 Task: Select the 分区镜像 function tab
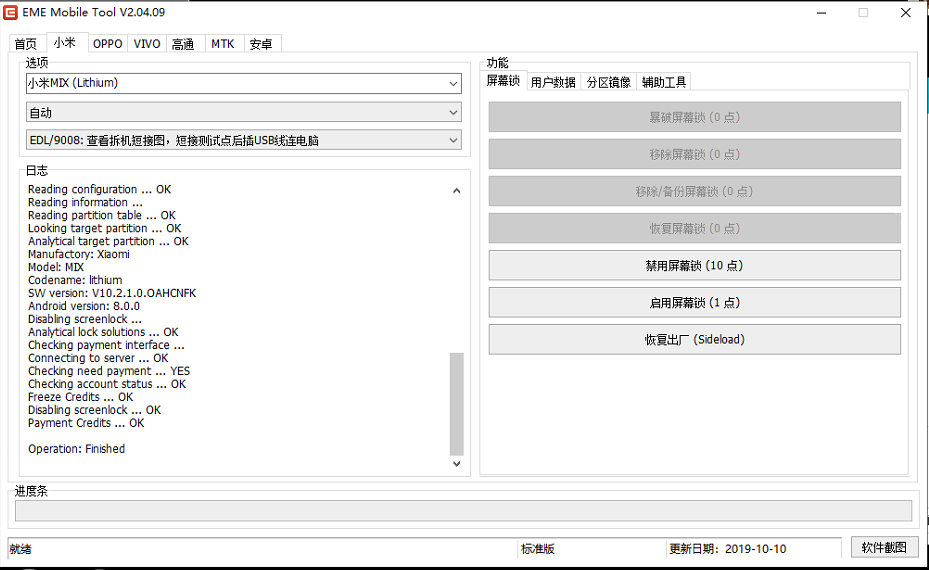click(609, 82)
